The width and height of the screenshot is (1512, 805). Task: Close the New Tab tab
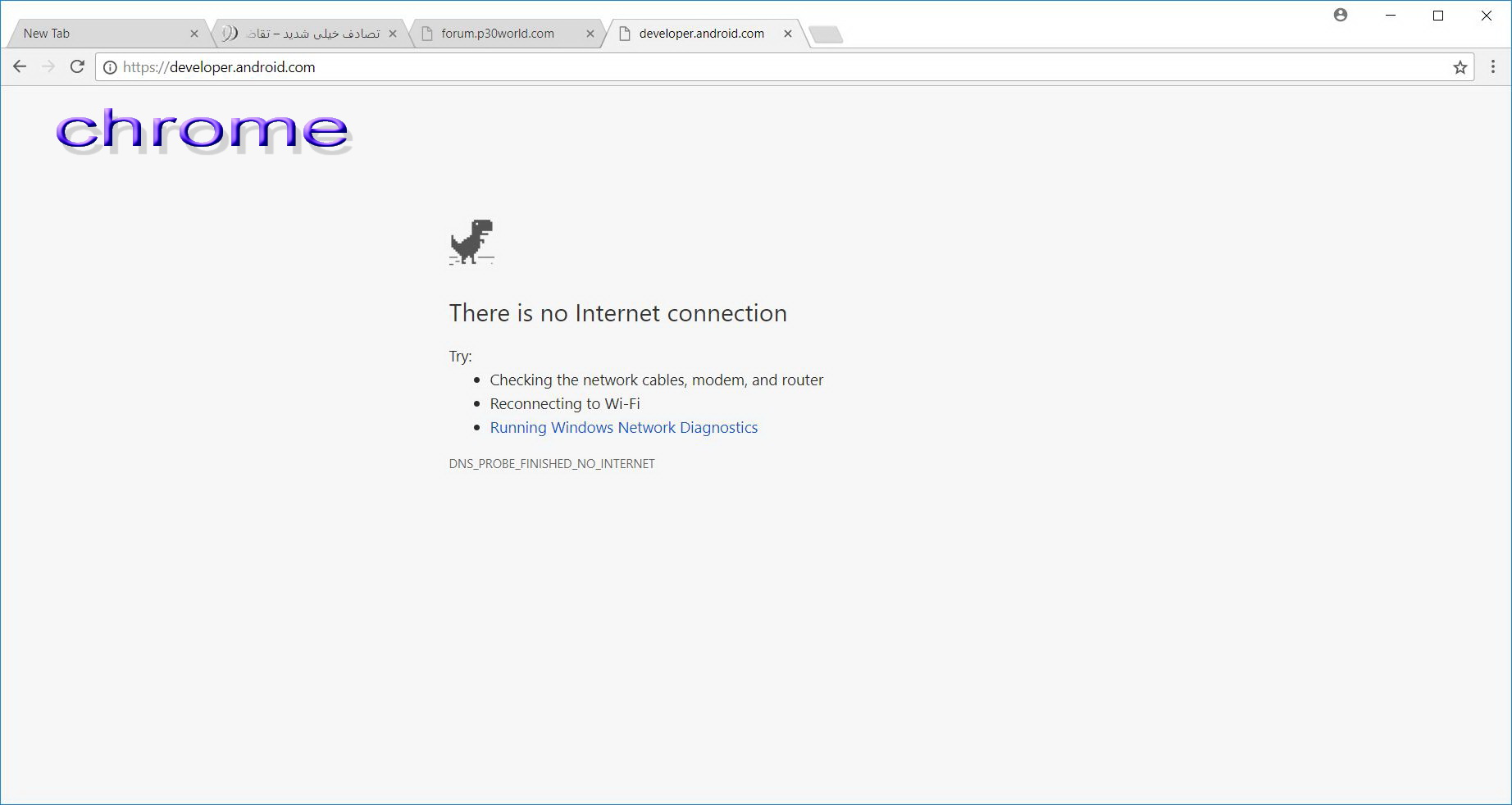[x=194, y=34]
